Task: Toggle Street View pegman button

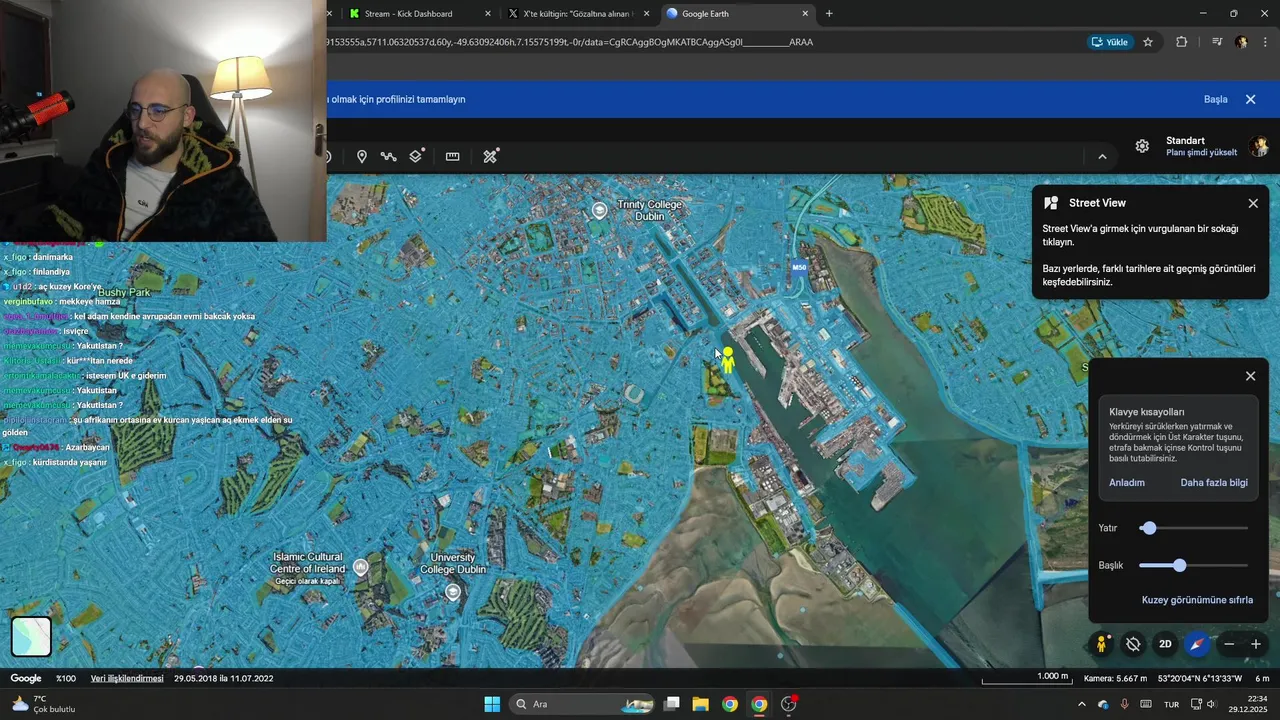Action: click(x=1101, y=644)
